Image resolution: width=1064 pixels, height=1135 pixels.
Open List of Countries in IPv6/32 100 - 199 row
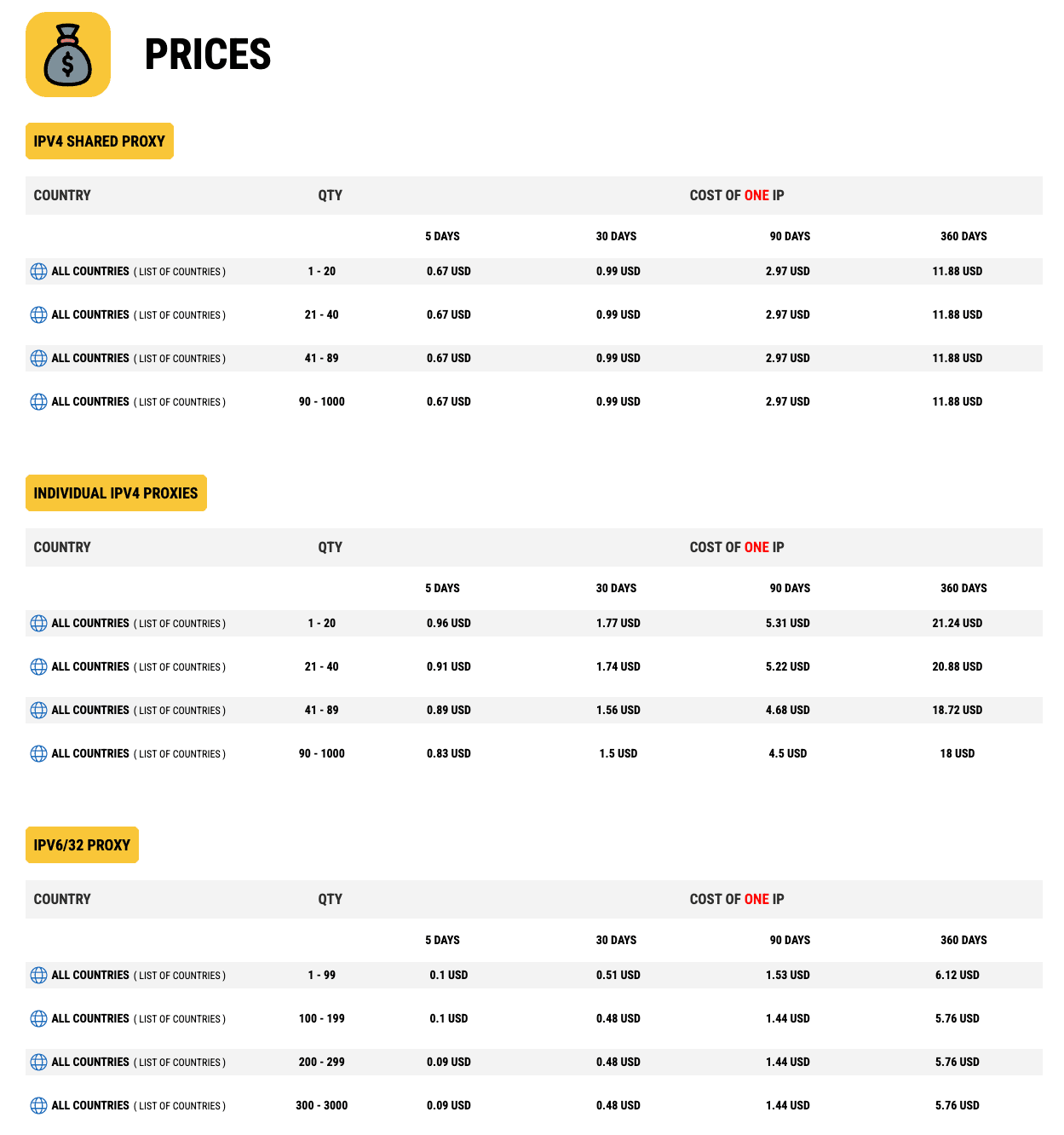(x=180, y=1019)
